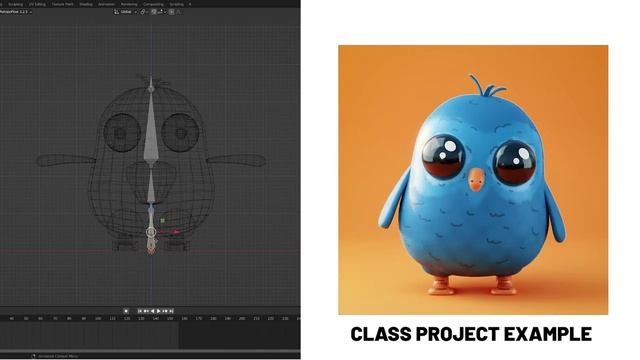Click frame 200 on the timeline ruler
The image size is (640, 360).
coord(242,318)
